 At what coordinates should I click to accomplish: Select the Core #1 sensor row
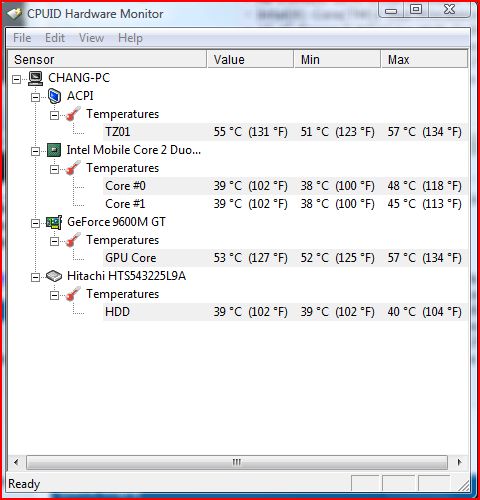coord(285,204)
